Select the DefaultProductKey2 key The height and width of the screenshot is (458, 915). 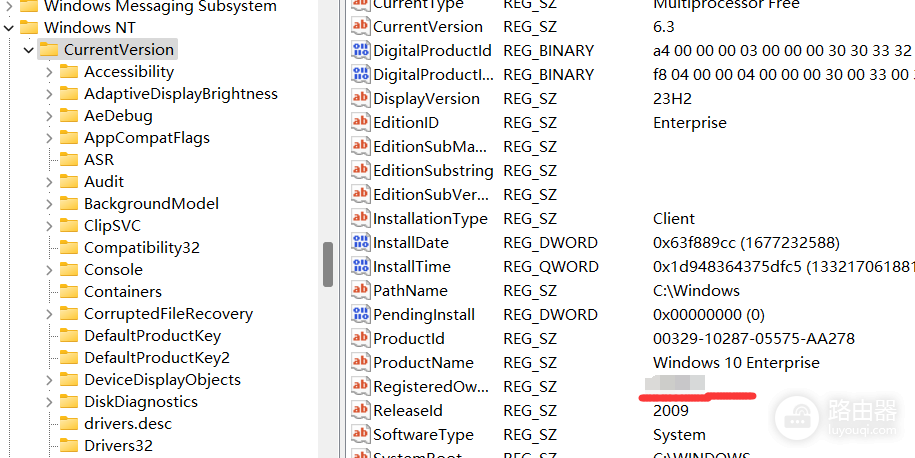click(x=157, y=358)
